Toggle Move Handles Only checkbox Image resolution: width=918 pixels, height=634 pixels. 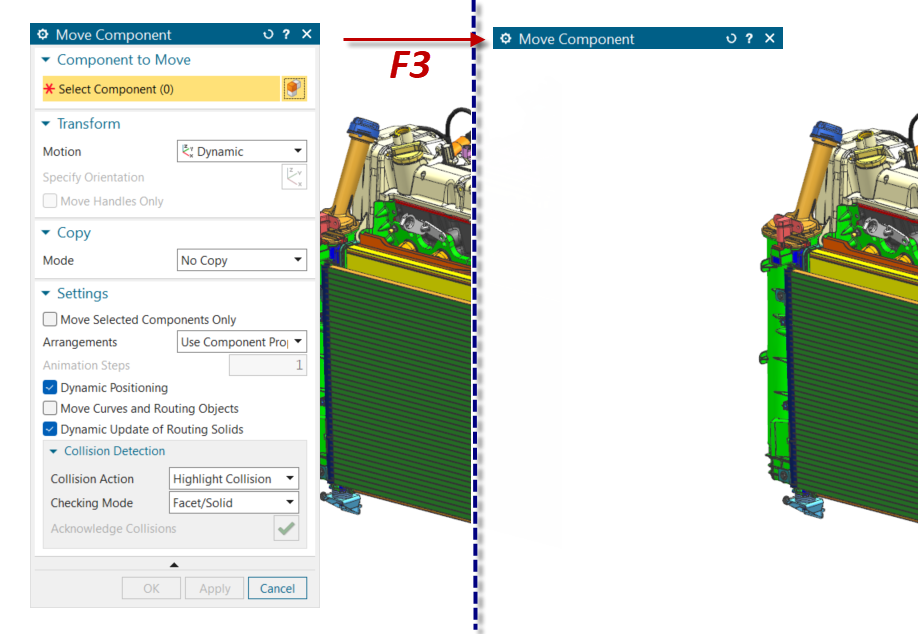(x=50, y=201)
